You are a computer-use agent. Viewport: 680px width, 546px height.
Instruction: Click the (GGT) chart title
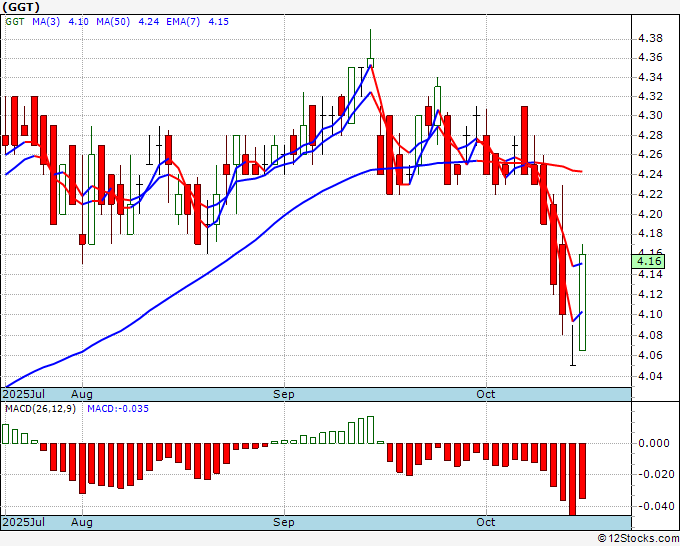21,7
